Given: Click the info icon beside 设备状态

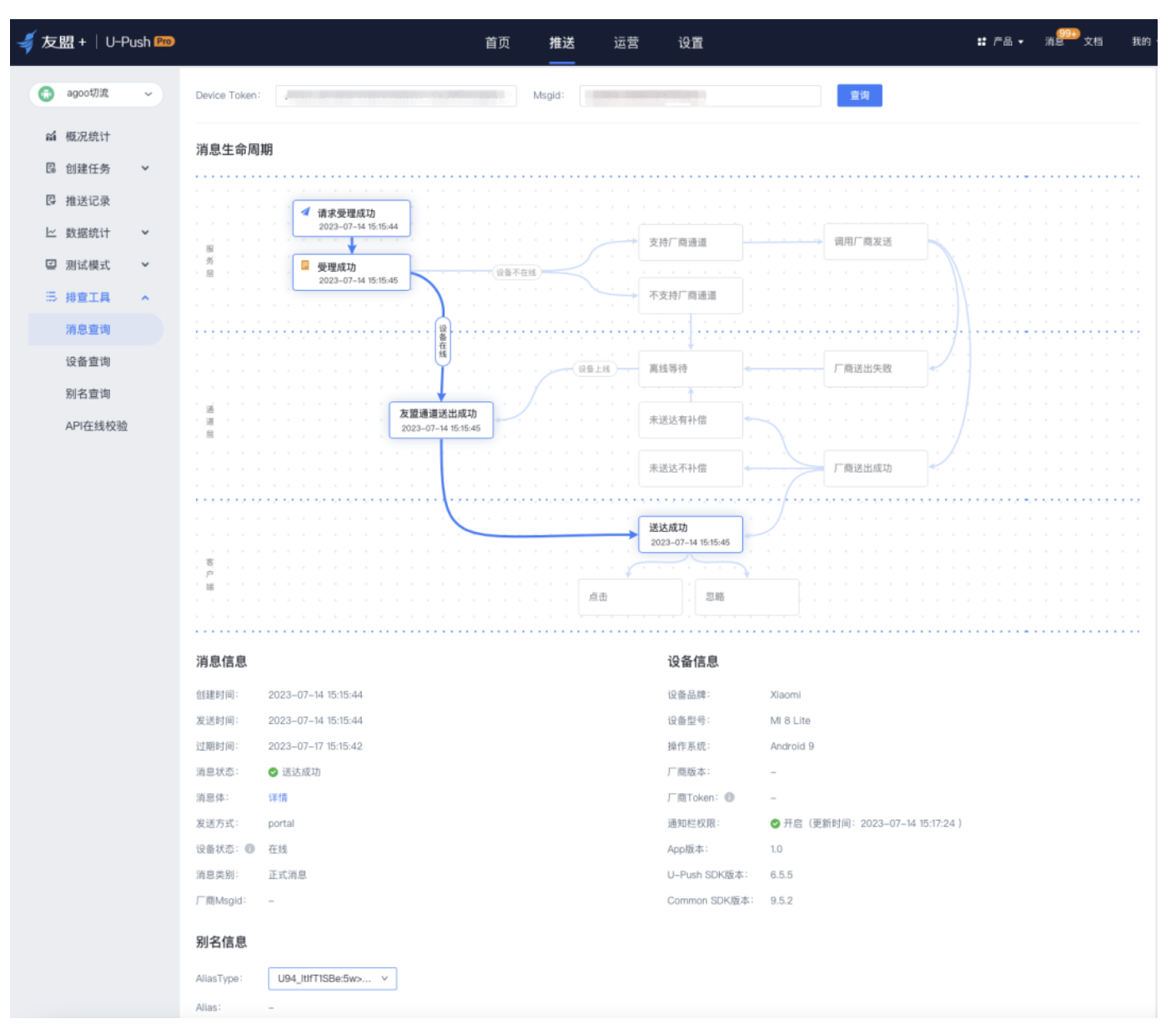Looking at the screenshot, I should [249, 849].
